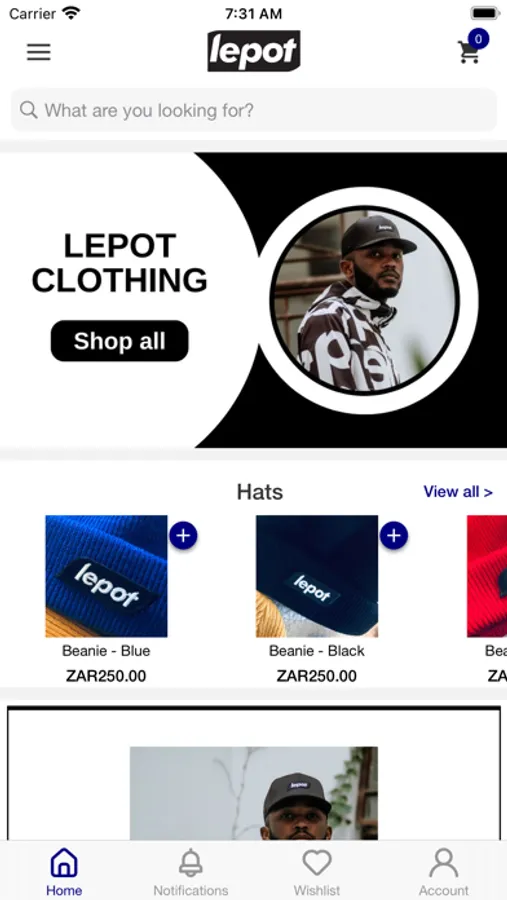Focus the 'What are you looking for?' field

tap(254, 110)
